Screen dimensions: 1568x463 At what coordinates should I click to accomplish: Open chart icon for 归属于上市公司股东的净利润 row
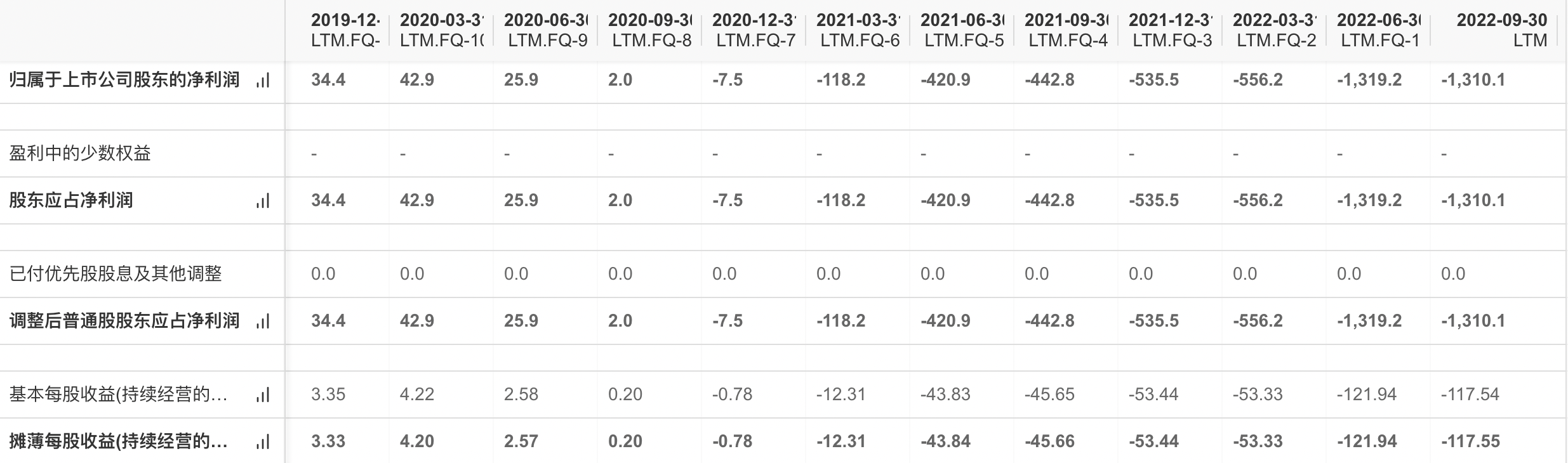click(263, 81)
